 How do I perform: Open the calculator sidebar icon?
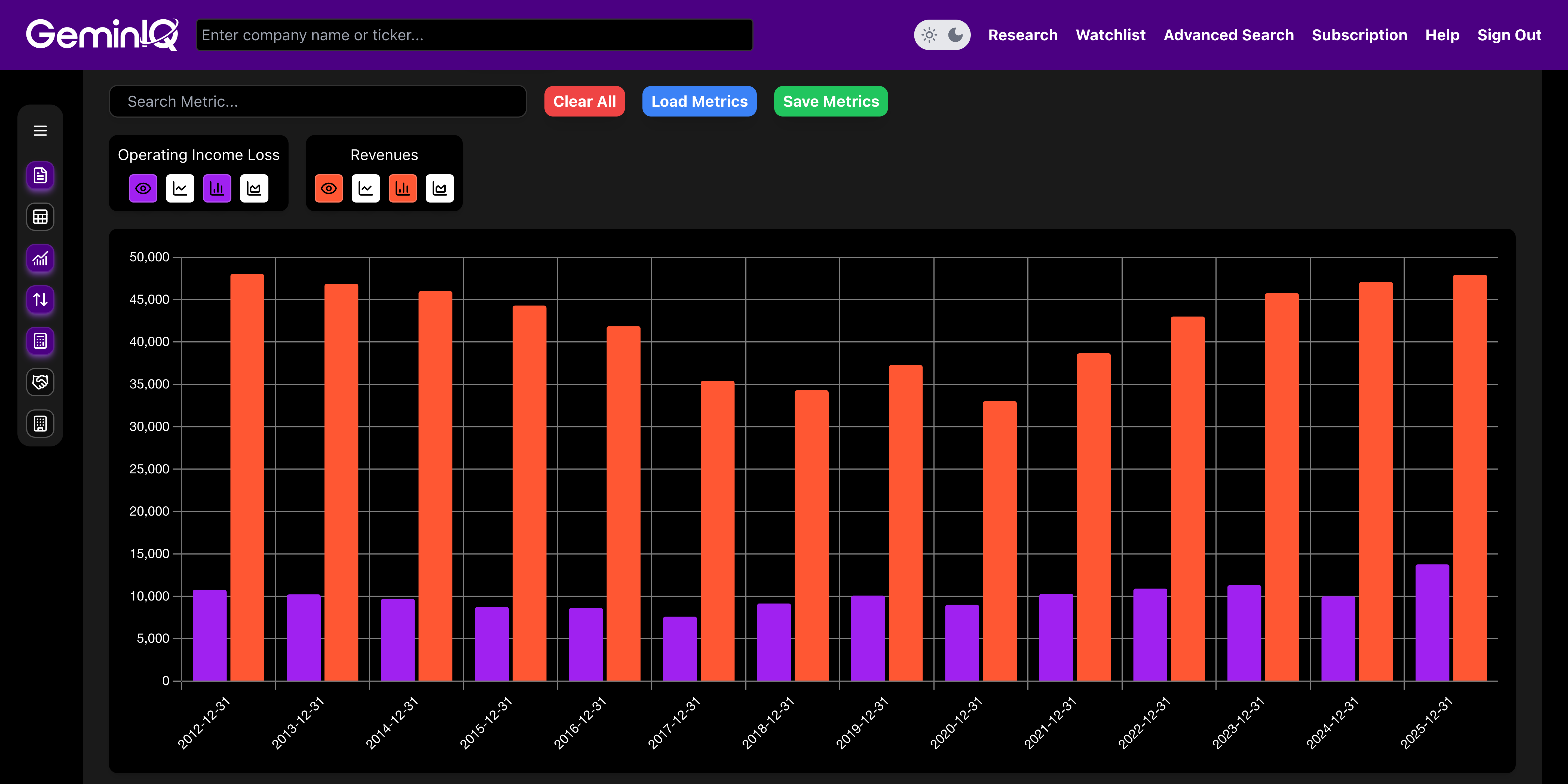click(x=40, y=341)
